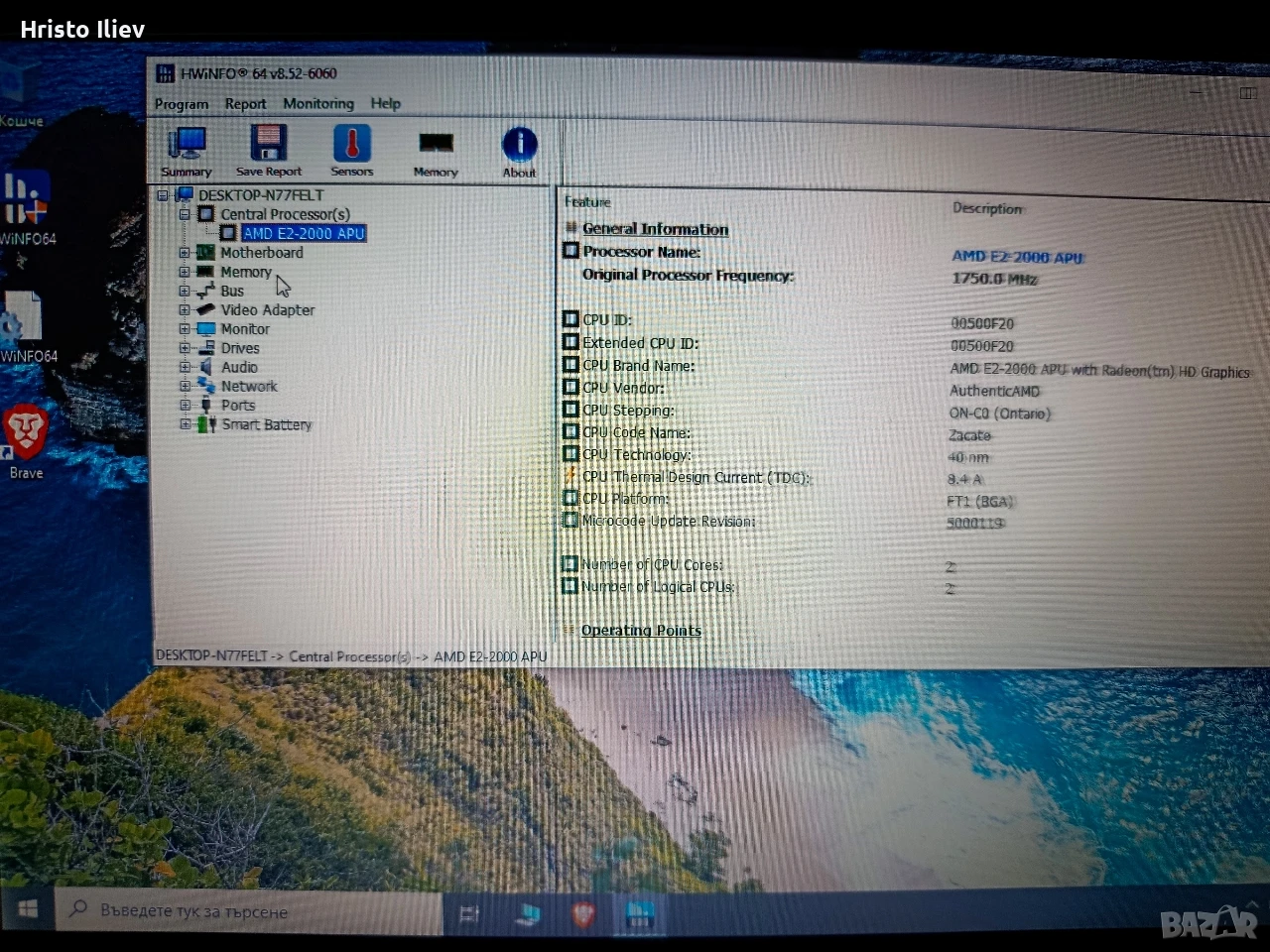1270x952 pixels.
Task: Click the taskbar search input field
Action: (x=248, y=910)
